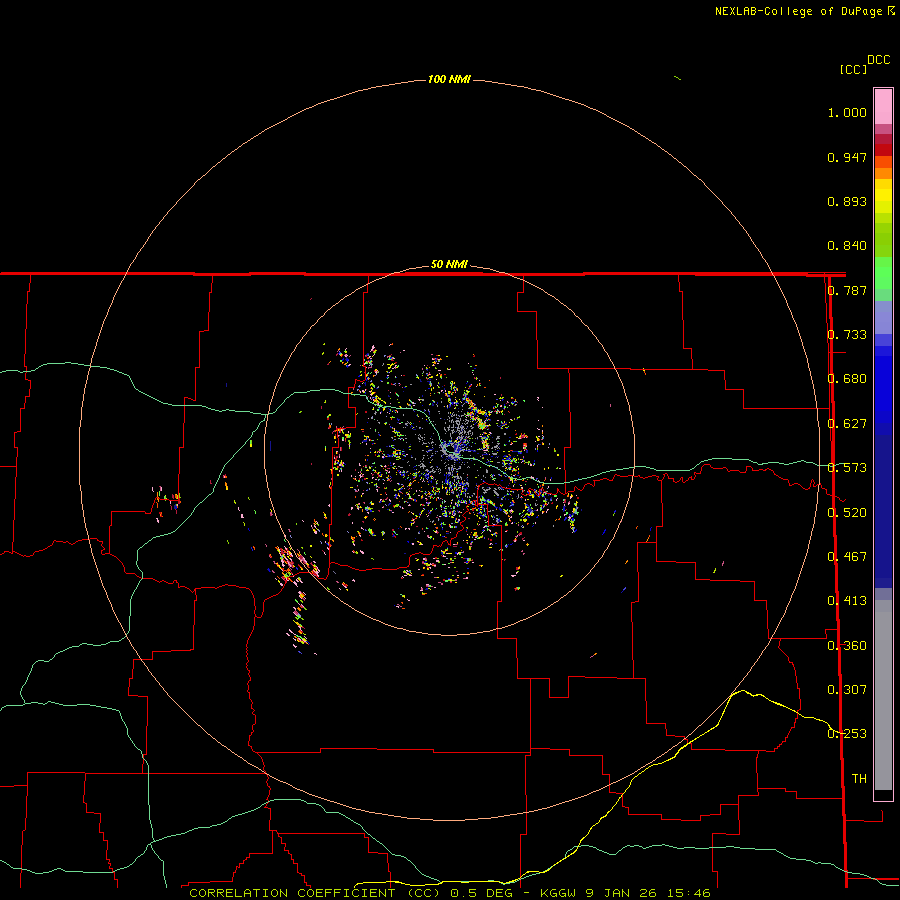The width and height of the screenshot is (900, 900).
Task: Click the radar site center point
Action: click(450, 450)
